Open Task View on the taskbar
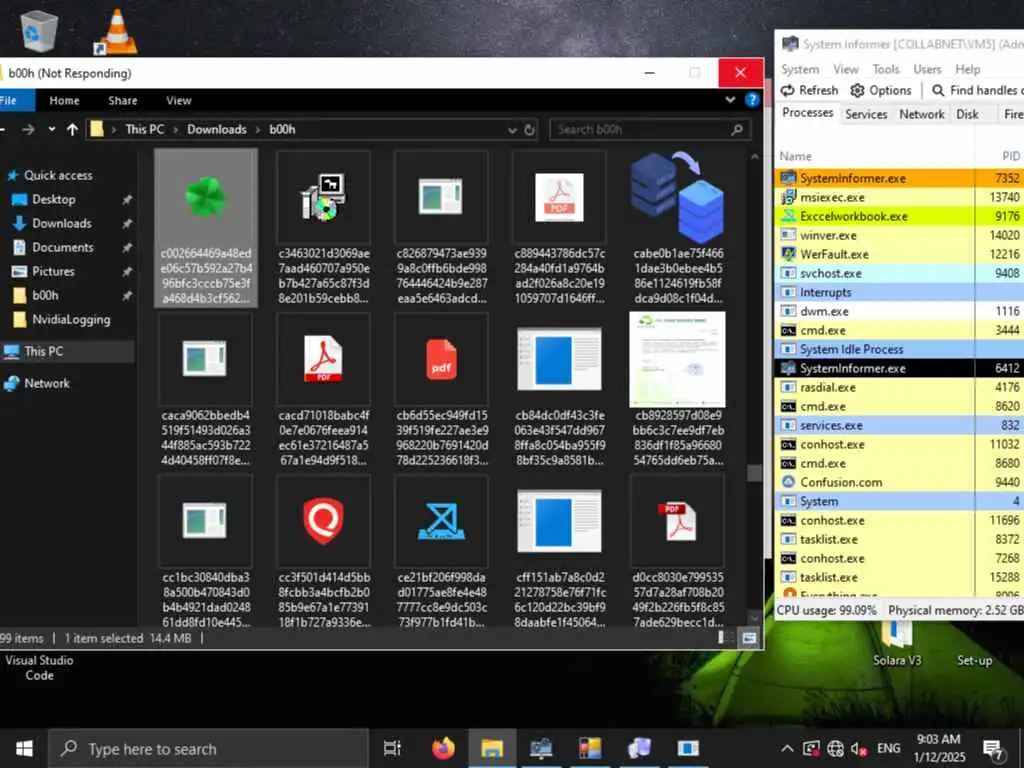The width and height of the screenshot is (1024, 768). [x=392, y=748]
